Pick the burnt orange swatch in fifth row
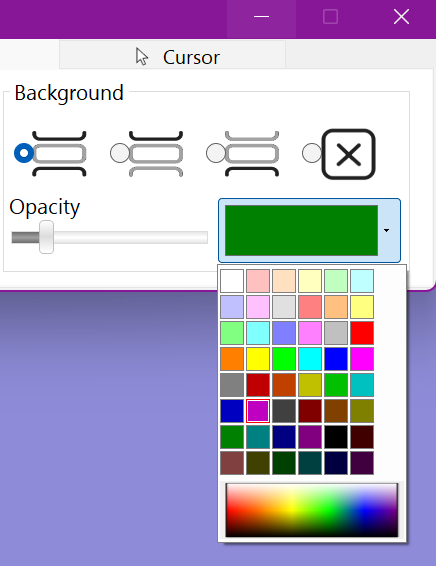 tap(284, 385)
